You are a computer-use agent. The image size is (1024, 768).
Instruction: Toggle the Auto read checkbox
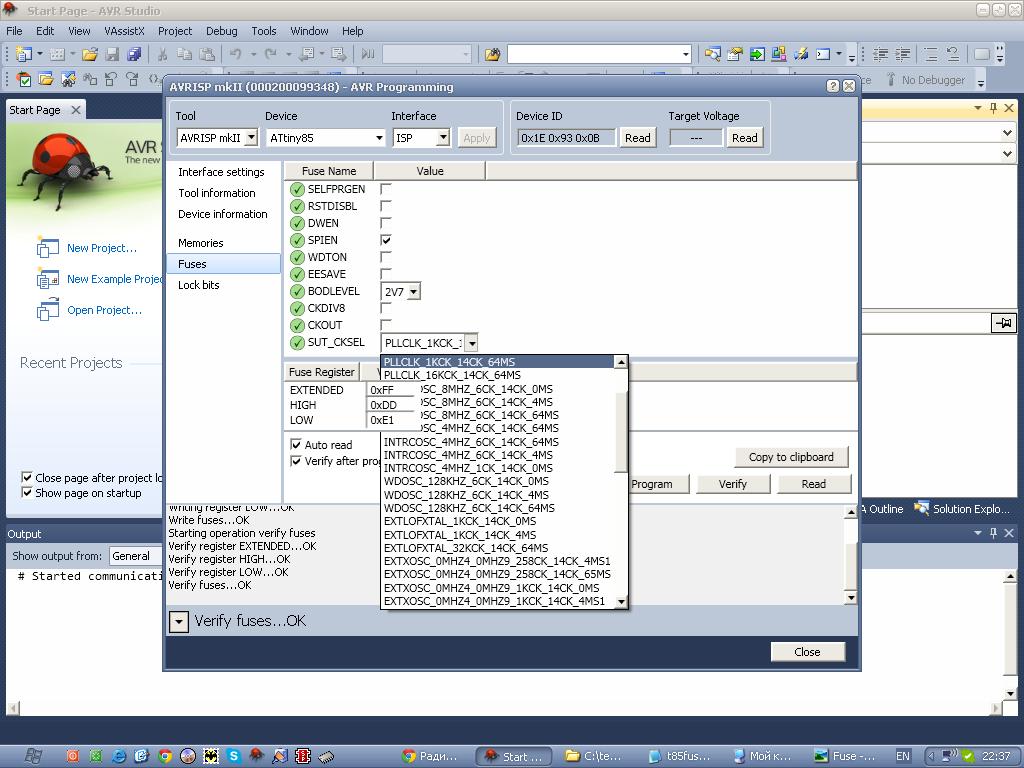point(296,445)
